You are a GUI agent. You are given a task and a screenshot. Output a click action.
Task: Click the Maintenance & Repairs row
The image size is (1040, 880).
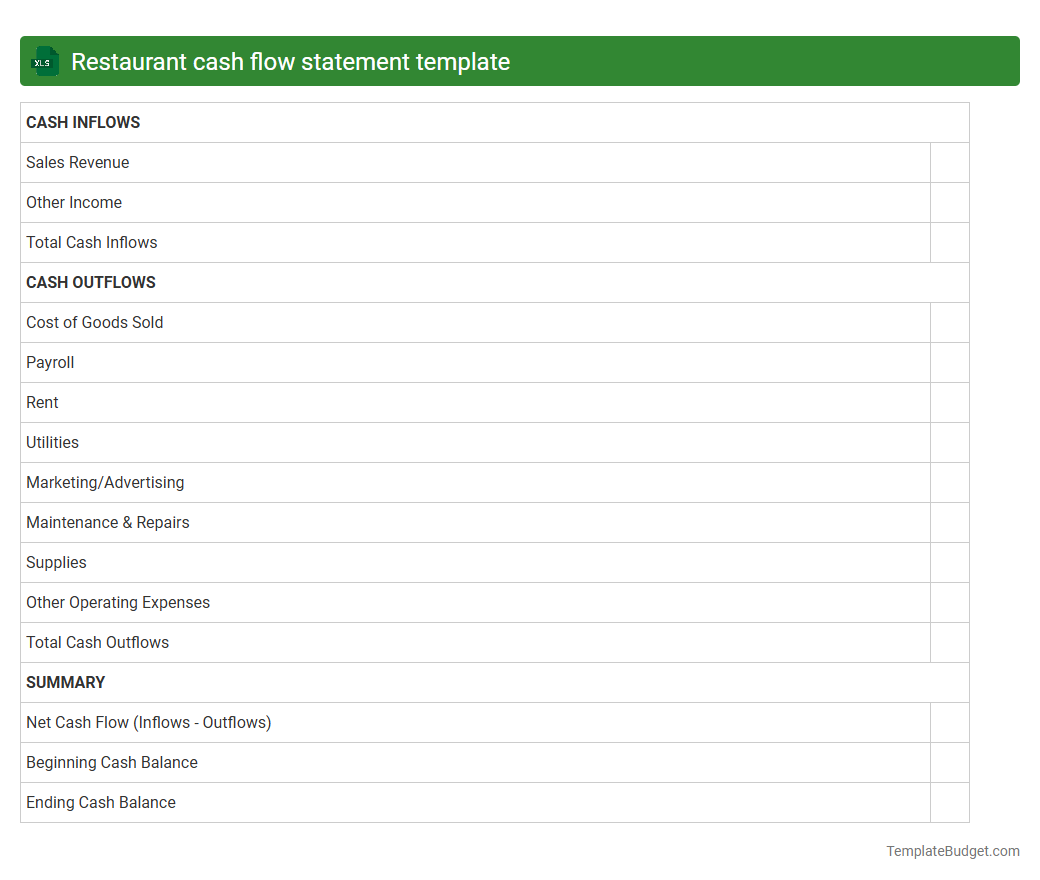click(108, 522)
